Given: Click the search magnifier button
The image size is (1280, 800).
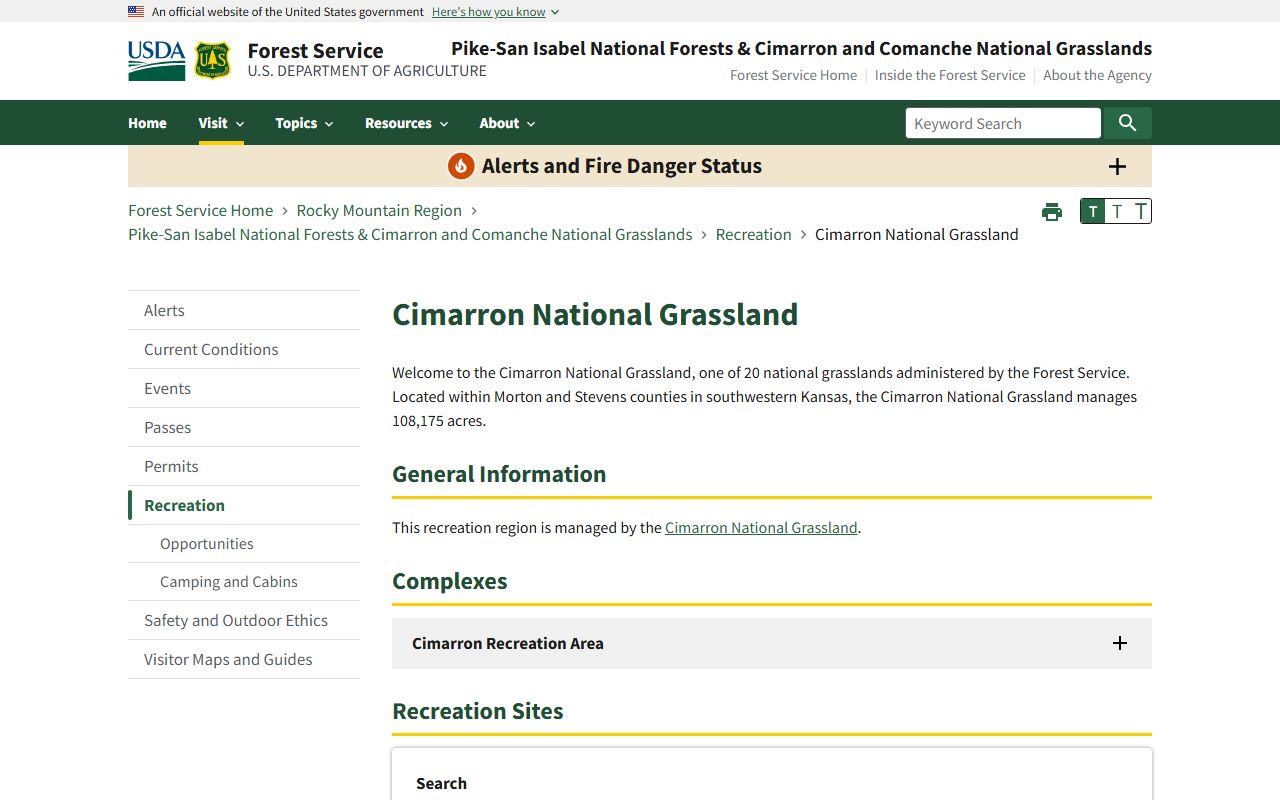Looking at the screenshot, I should [x=1127, y=123].
